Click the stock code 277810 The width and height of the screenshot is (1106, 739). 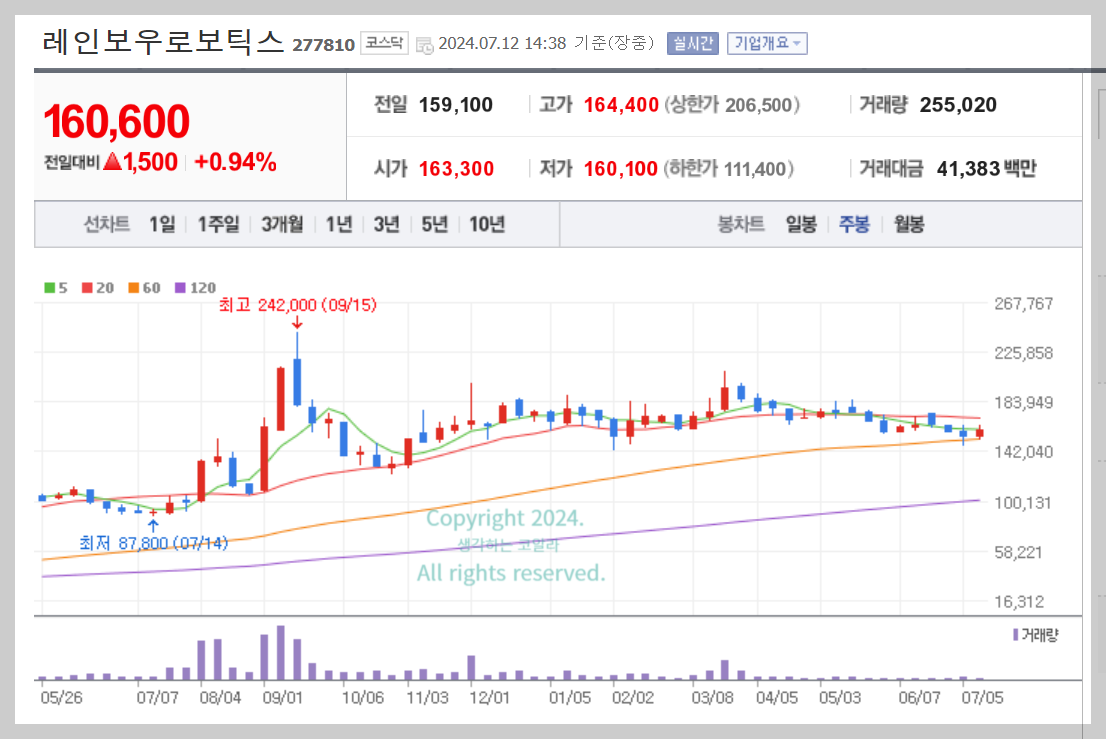pyautogui.click(x=323, y=45)
